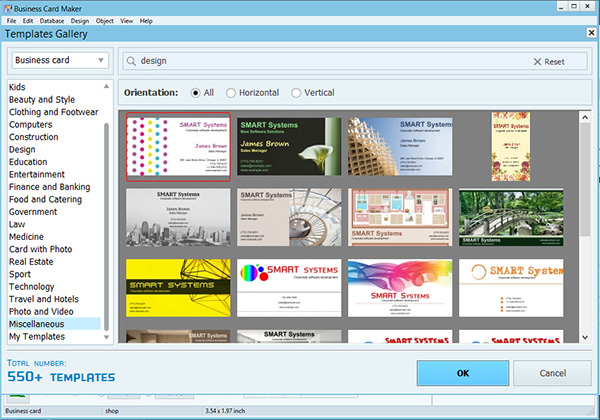Choose Vertical orientation option
The width and height of the screenshot is (600, 420).
tap(296, 93)
